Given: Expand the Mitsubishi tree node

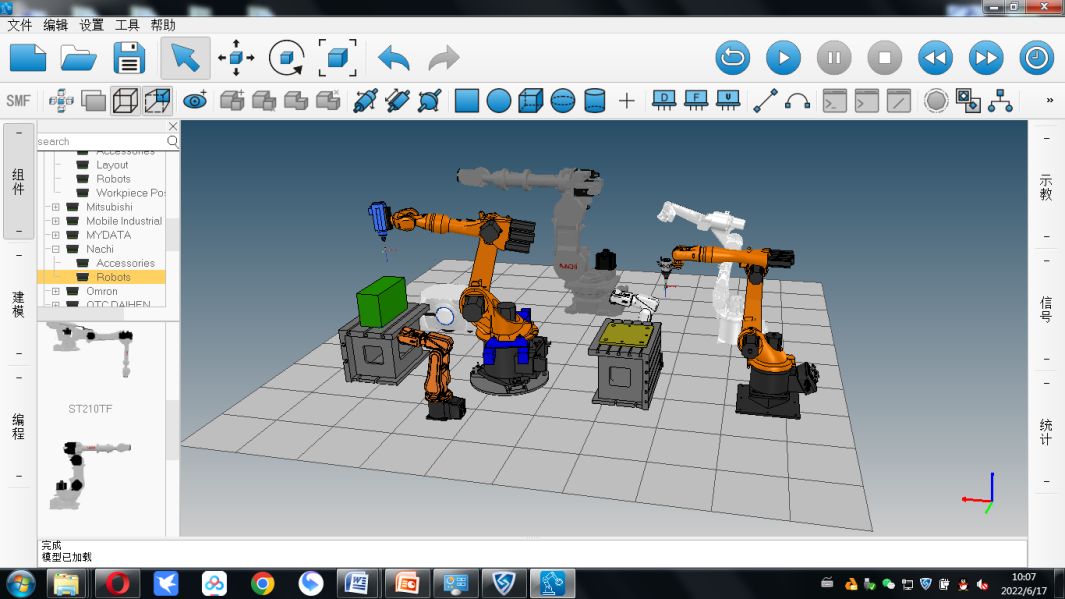Looking at the screenshot, I should tap(56, 207).
